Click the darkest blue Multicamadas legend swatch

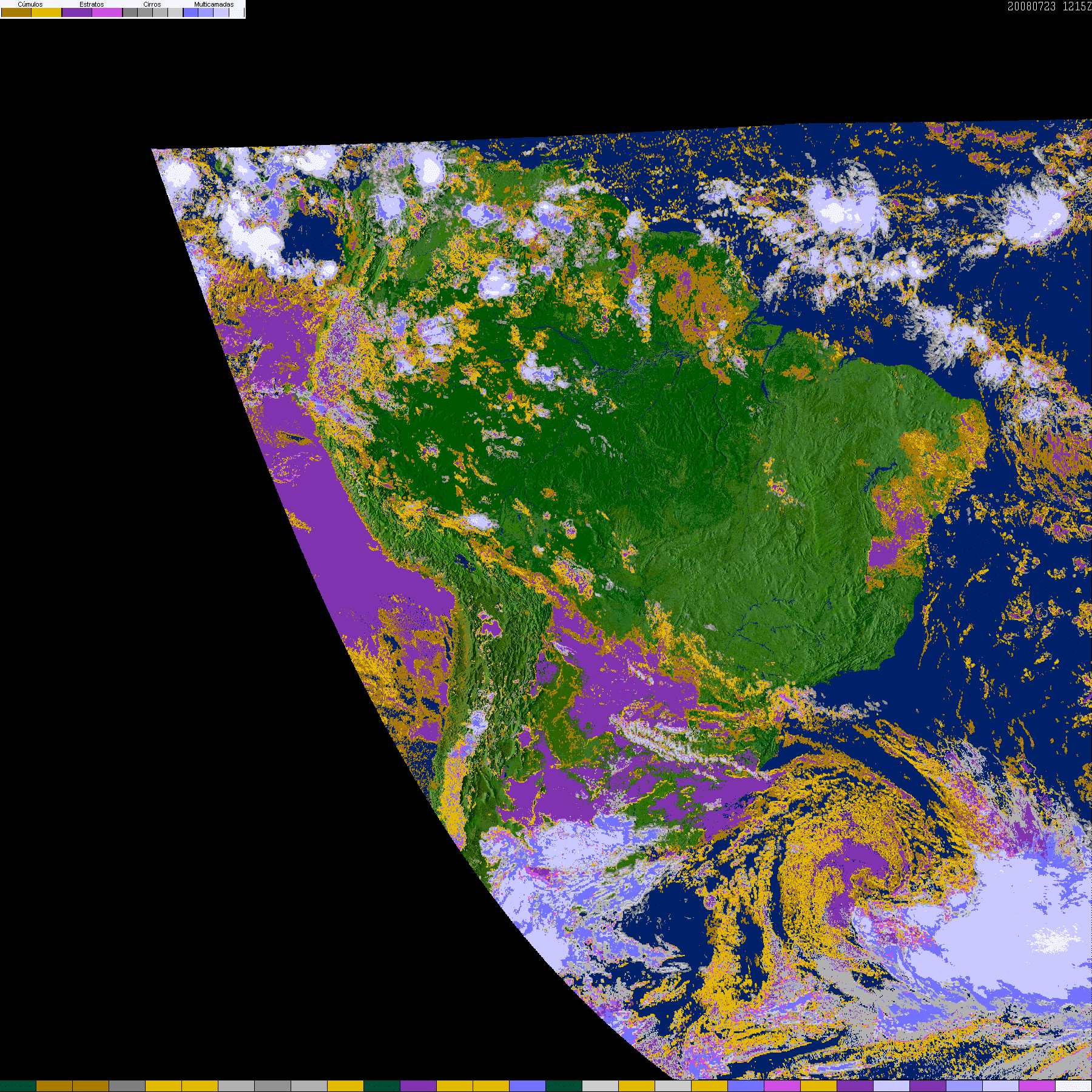(x=190, y=12)
